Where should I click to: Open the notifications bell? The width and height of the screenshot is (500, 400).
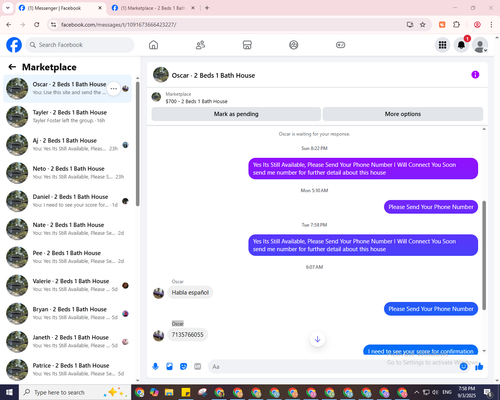(461, 45)
